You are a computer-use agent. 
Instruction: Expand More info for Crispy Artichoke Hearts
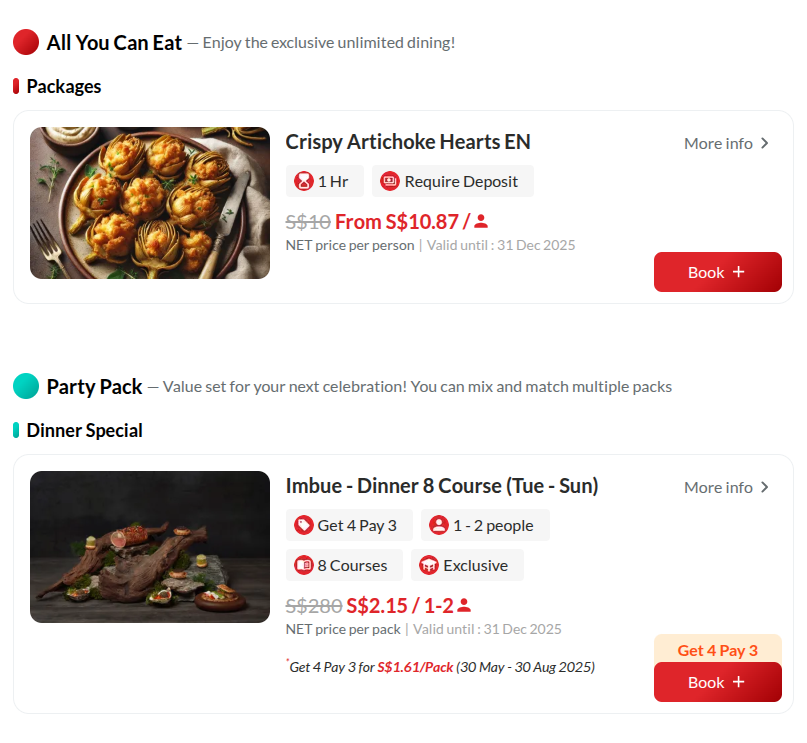[726, 144]
